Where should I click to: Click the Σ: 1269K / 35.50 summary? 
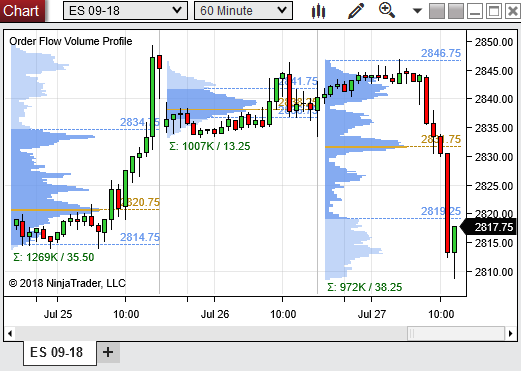(x=54, y=257)
